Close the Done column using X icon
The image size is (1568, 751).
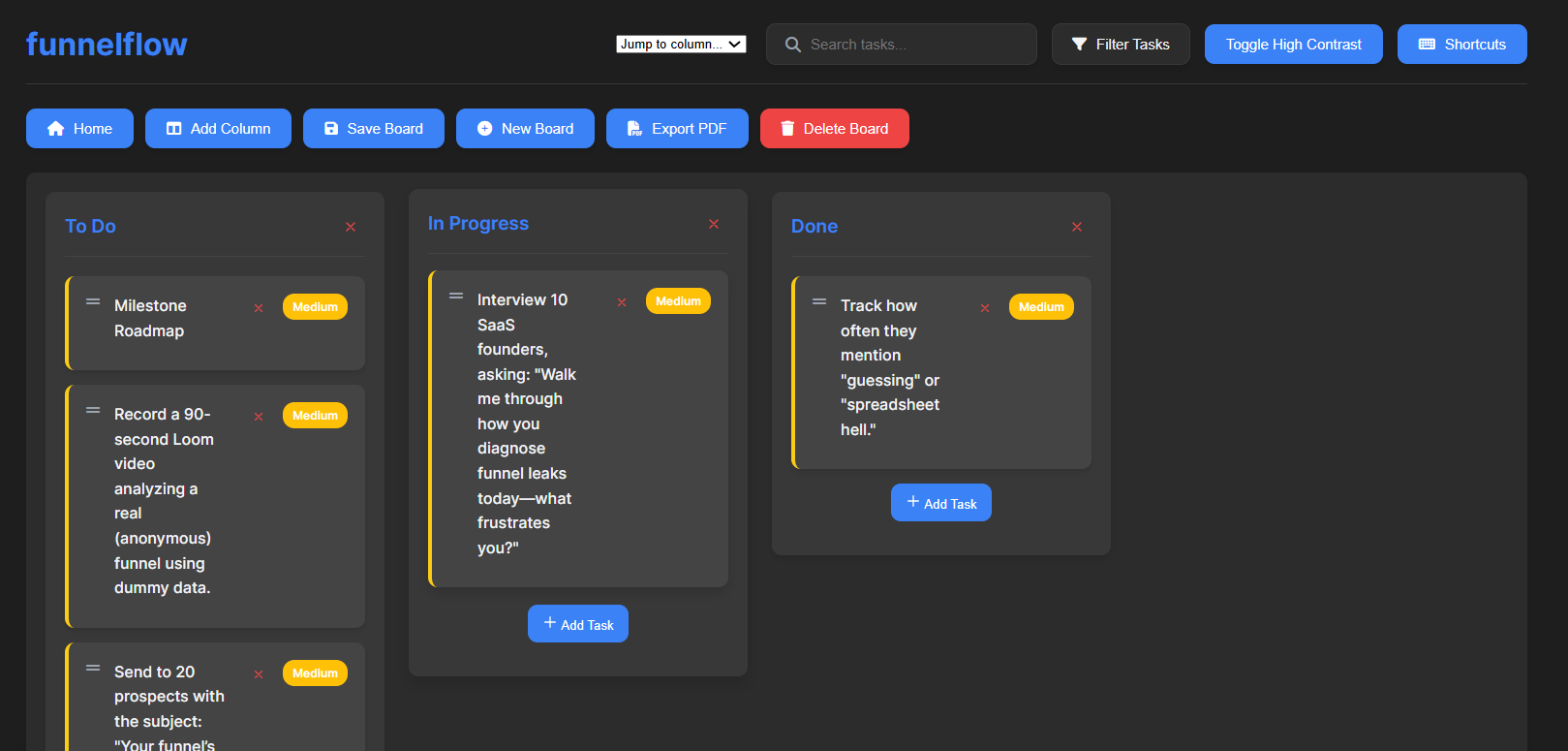(x=1077, y=227)
